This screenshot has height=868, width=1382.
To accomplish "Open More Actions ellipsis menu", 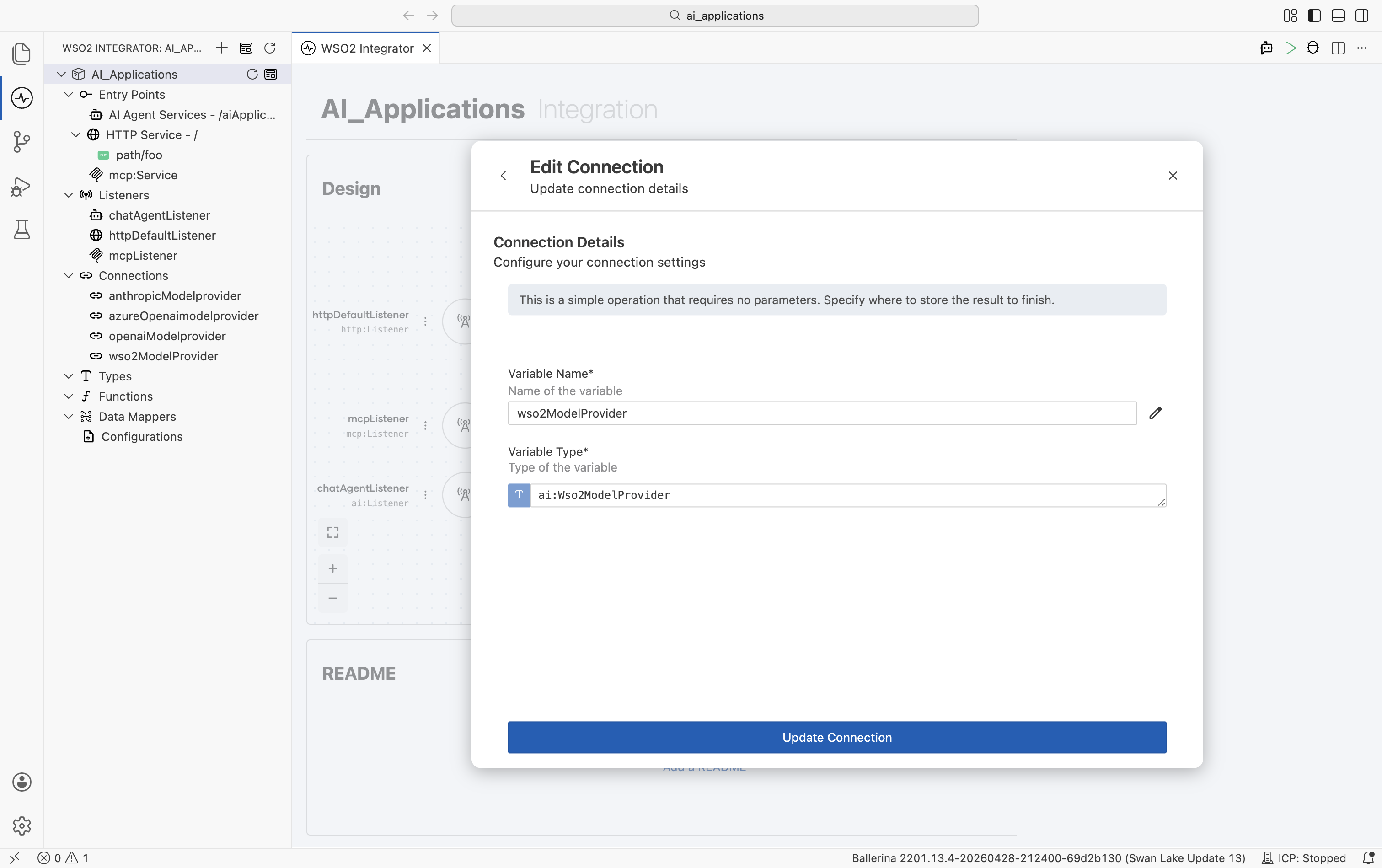I will [x=1362, y=48].
